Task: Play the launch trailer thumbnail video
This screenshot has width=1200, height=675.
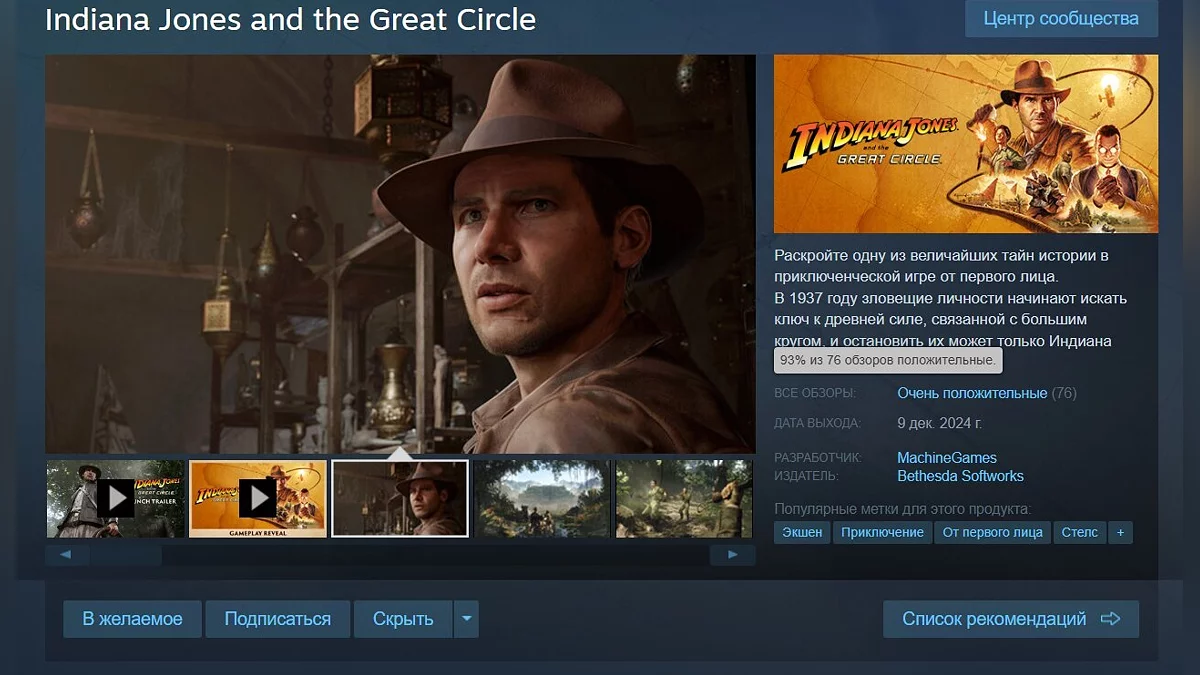Action: tap(116, 498)
